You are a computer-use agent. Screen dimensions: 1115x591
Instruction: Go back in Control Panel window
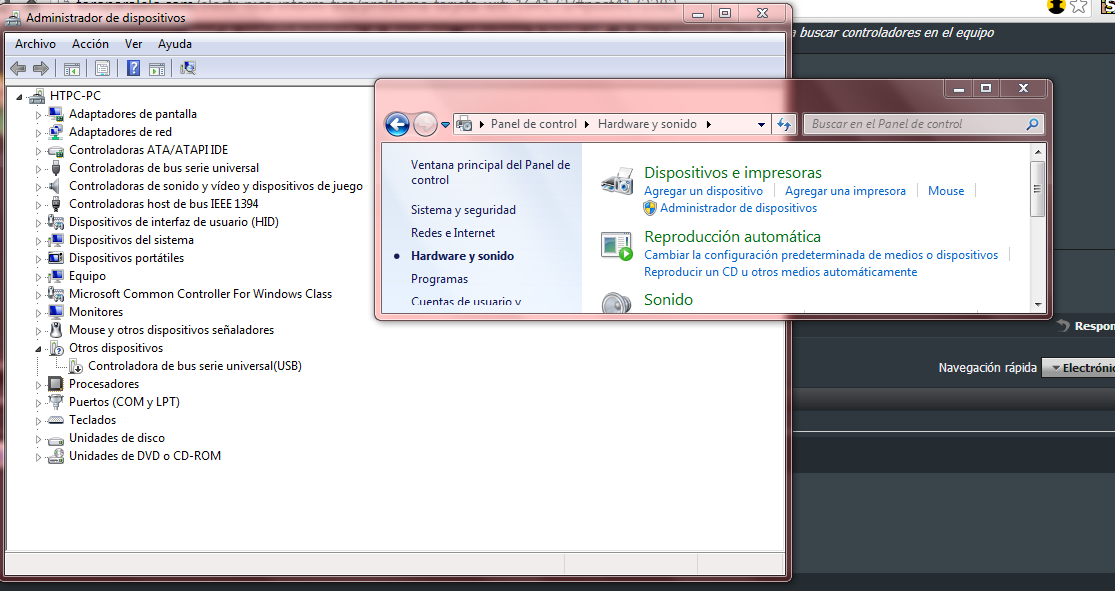click(398, 124)
